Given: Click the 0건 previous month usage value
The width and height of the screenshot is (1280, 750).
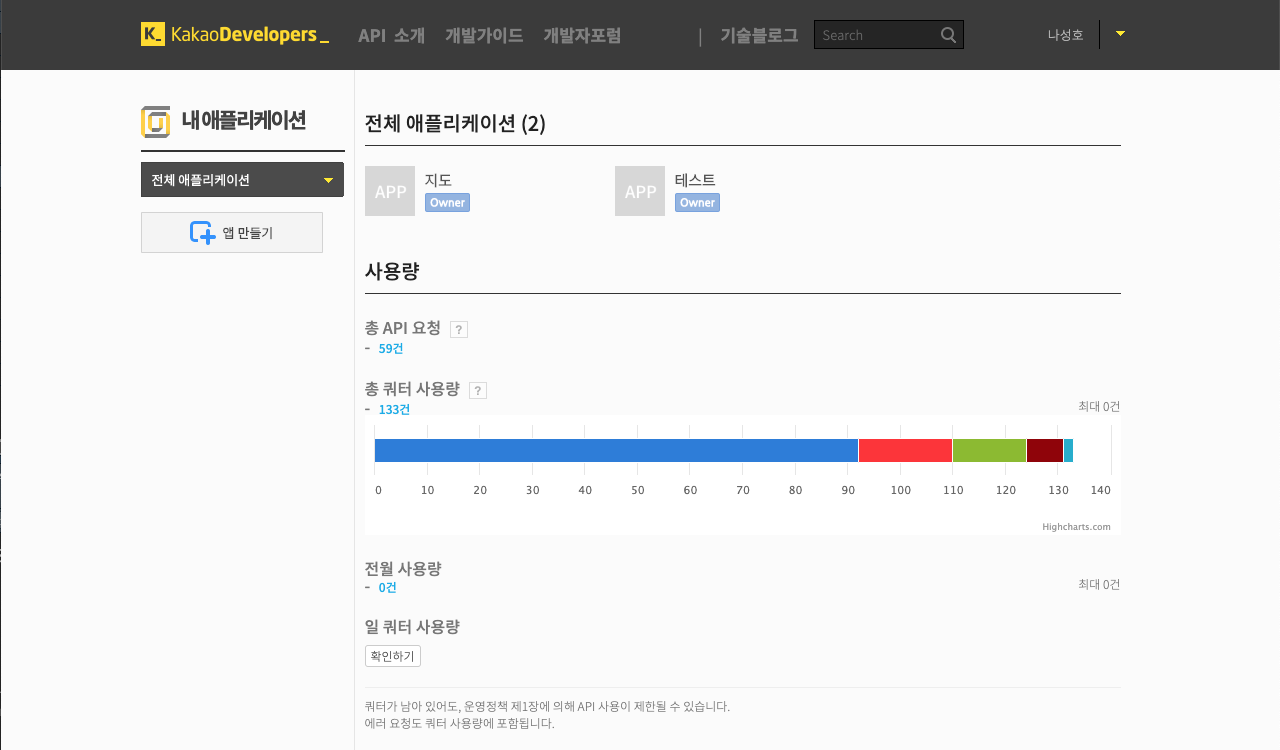Looking at the screenshot, I should [388, 587].
